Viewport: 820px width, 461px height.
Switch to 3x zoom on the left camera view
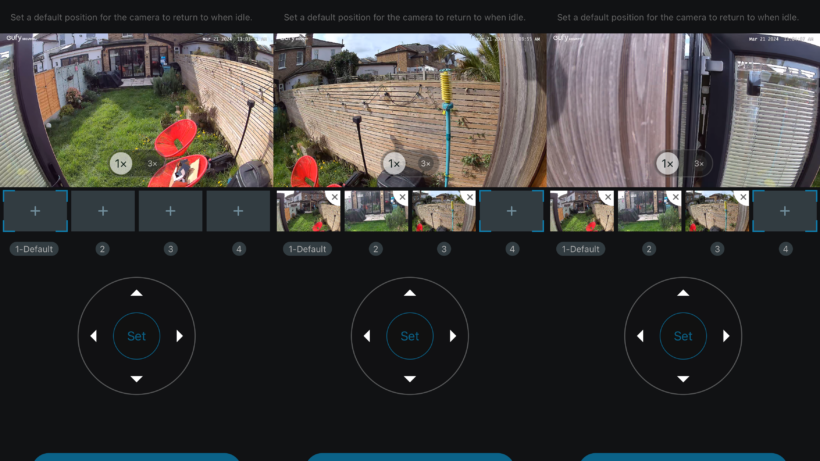coord(152,164)
